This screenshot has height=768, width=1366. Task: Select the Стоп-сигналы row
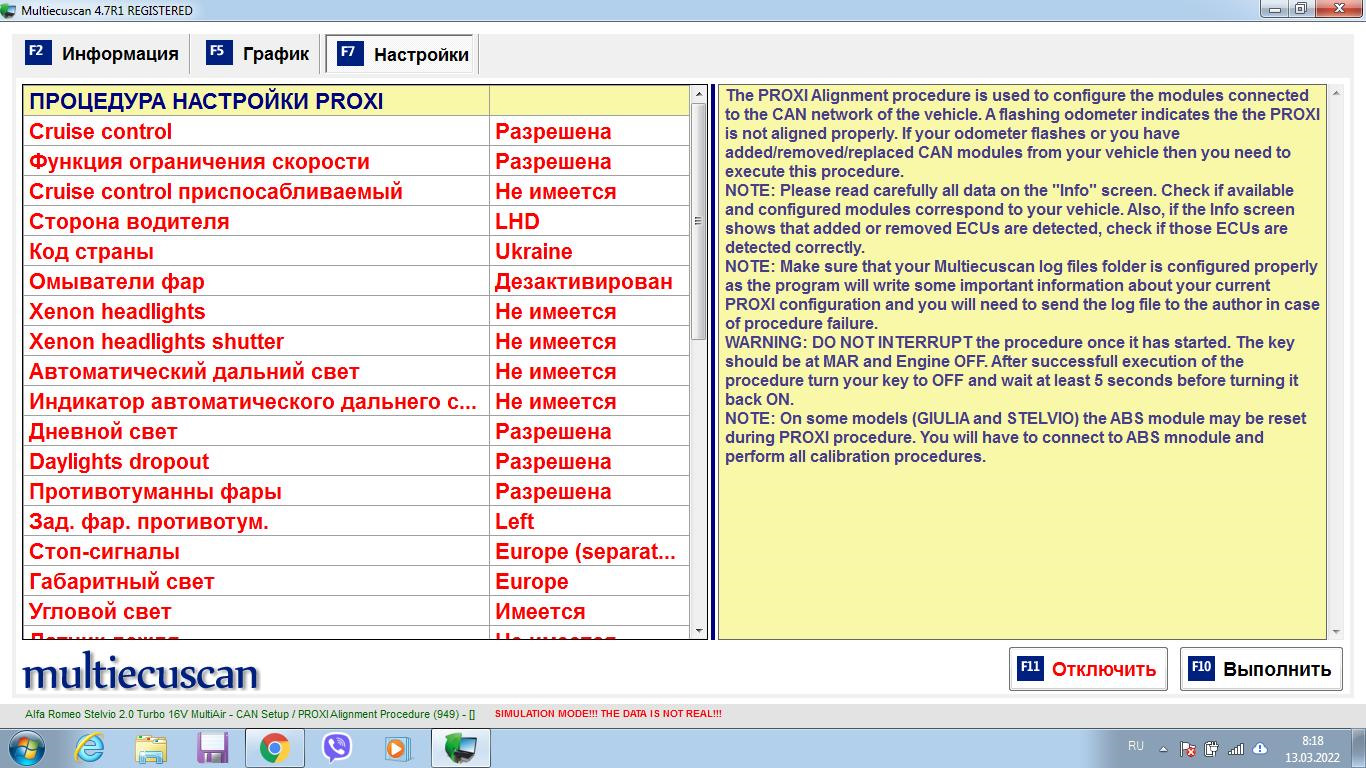[357, 551]
